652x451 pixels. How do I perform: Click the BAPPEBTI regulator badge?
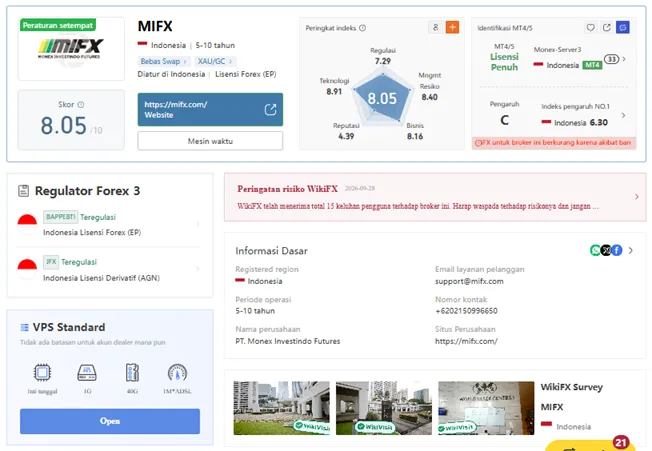[60, 217]
